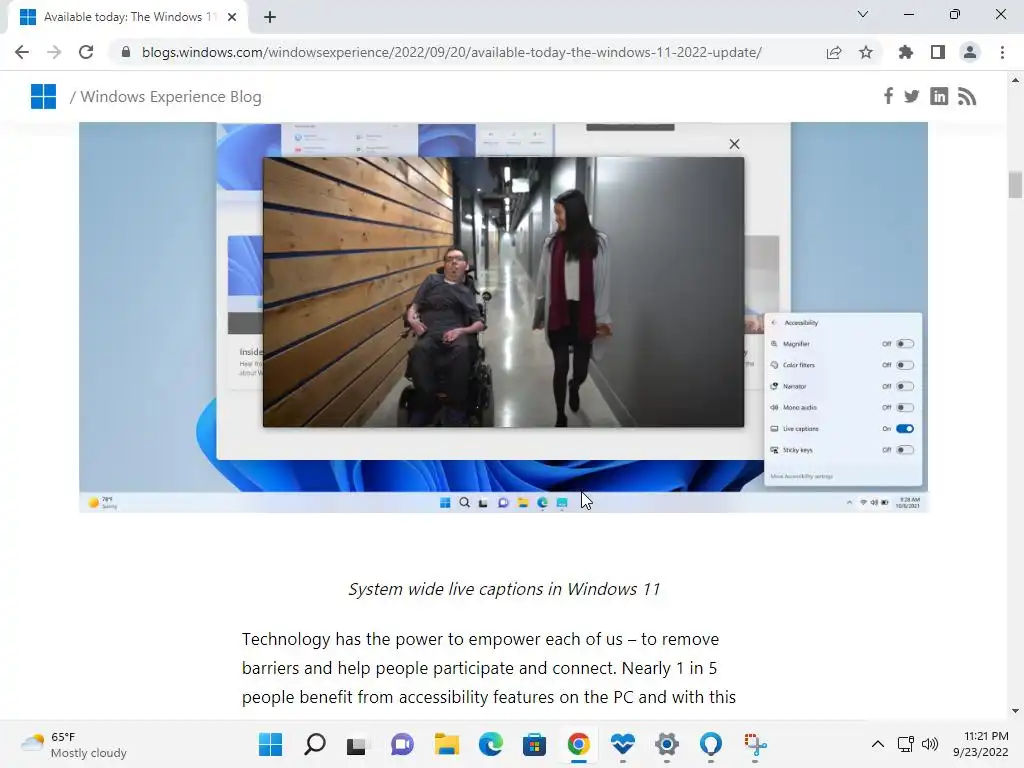The height and width of the screenshot is (768, 1024).
Task: Select the 'Available today' browser tab
Action: click(x=128, y=17)
